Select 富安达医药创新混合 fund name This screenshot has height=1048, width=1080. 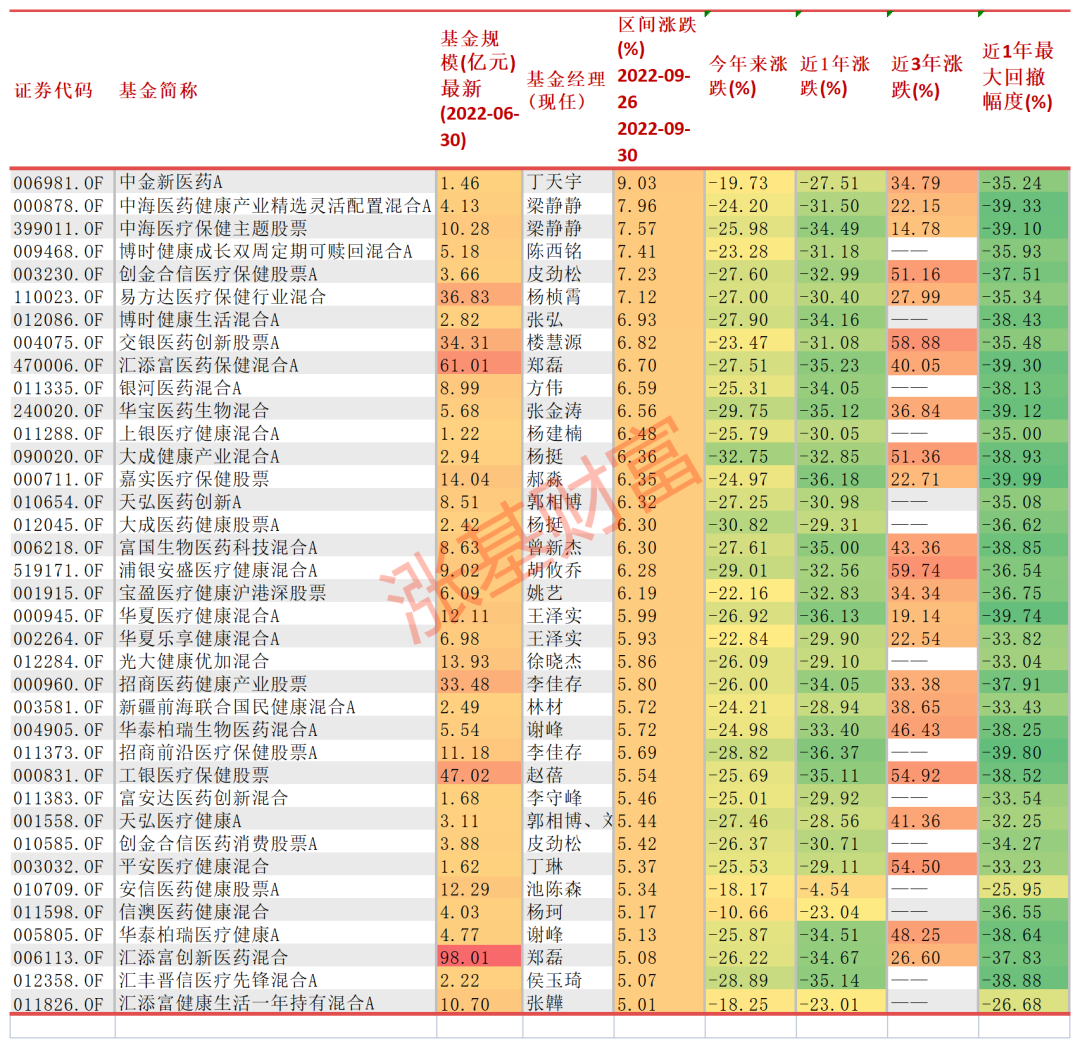203,797
